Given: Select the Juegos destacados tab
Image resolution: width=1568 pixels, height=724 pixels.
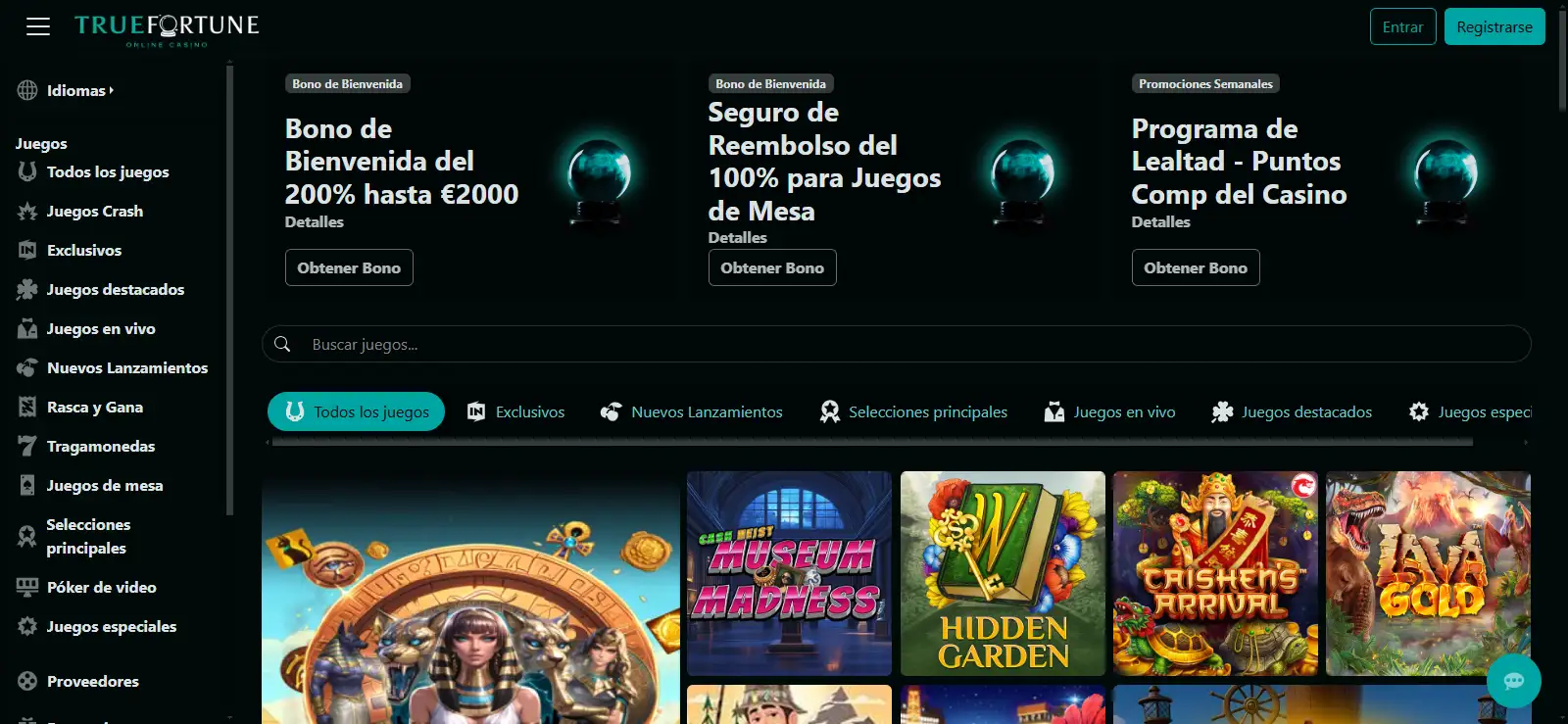Looking at the screenshot, I should click(1292, 411).
